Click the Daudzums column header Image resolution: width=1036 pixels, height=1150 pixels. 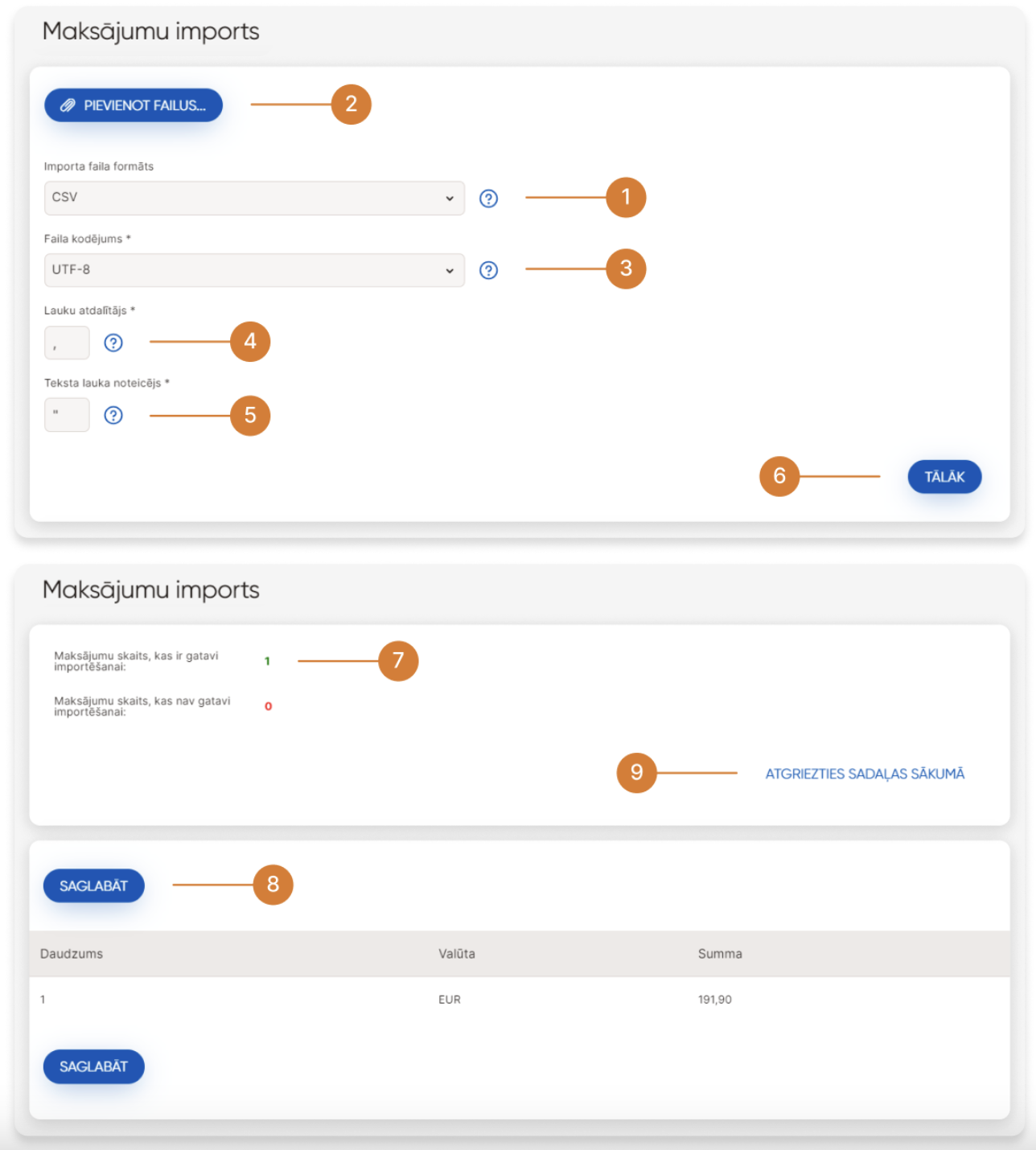(72, 954)
